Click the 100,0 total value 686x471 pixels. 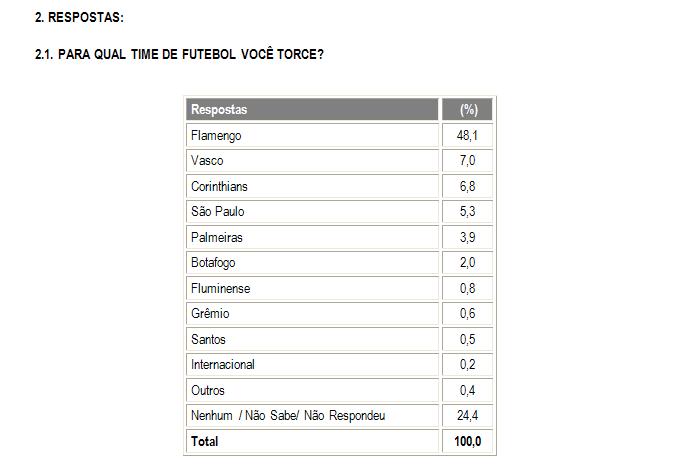pyautogui.click(x=467, y=441)
